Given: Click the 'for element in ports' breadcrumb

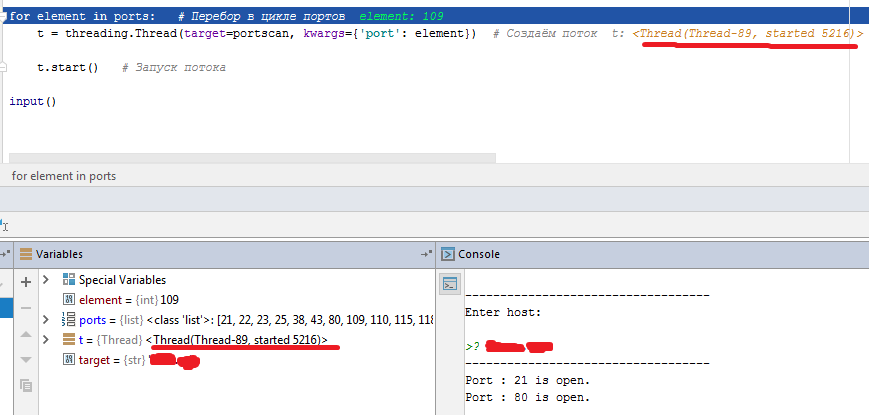Looking at the screenshot, I should (x=64, y=176).
